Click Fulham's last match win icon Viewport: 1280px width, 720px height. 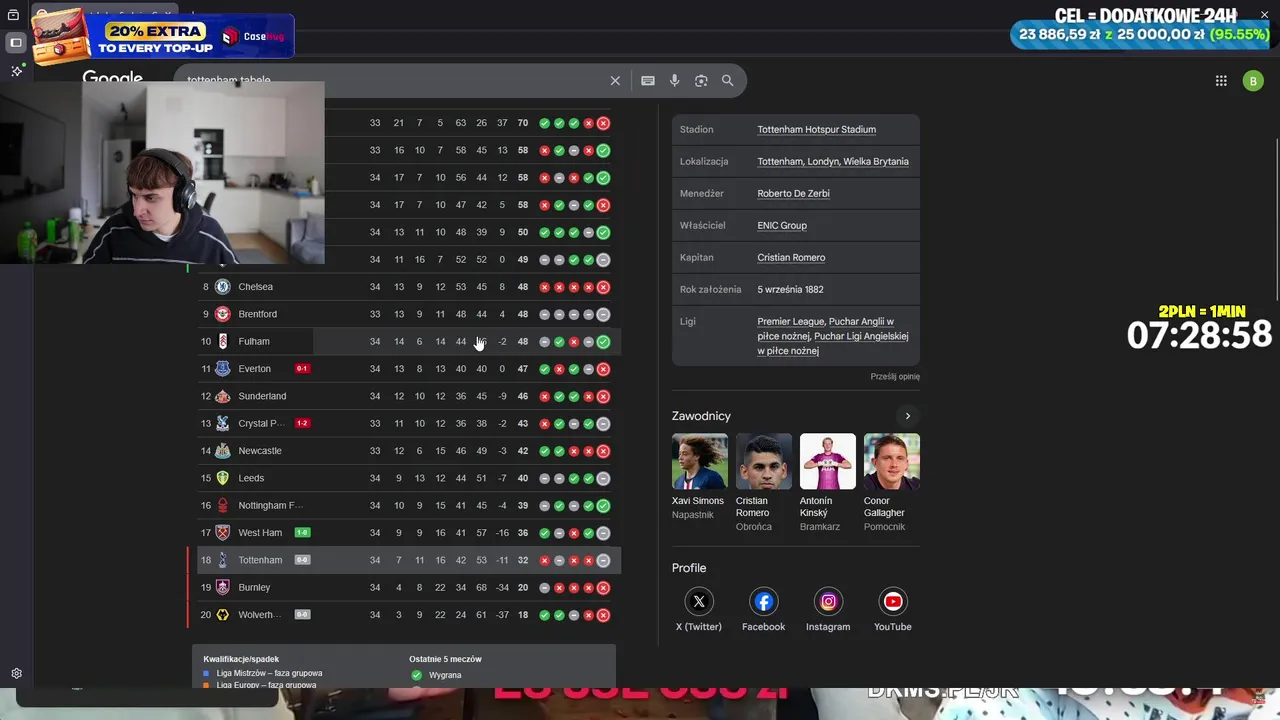(x=603, y=342)
